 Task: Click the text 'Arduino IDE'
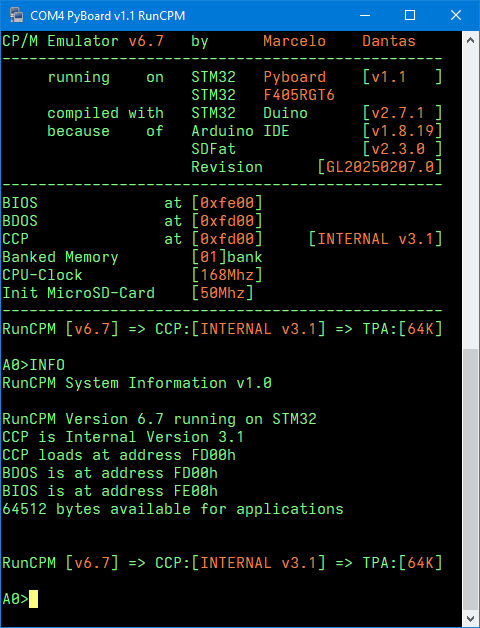point(240,131)
